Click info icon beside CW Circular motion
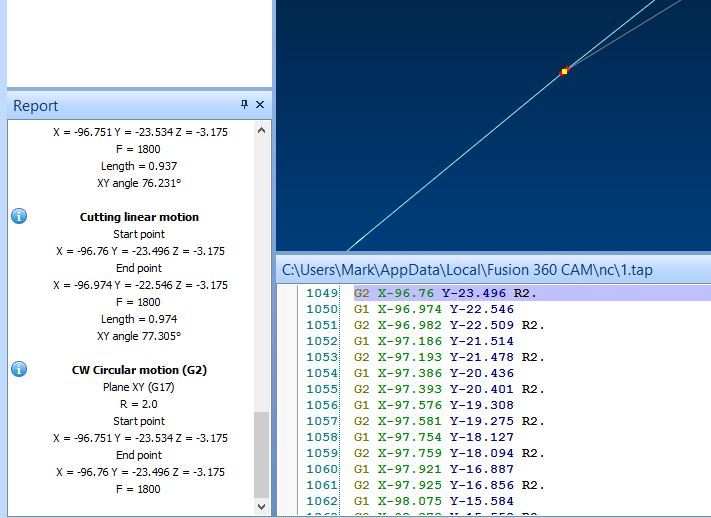The width and height of the screenshot is (711, 518). coord(19,369)
